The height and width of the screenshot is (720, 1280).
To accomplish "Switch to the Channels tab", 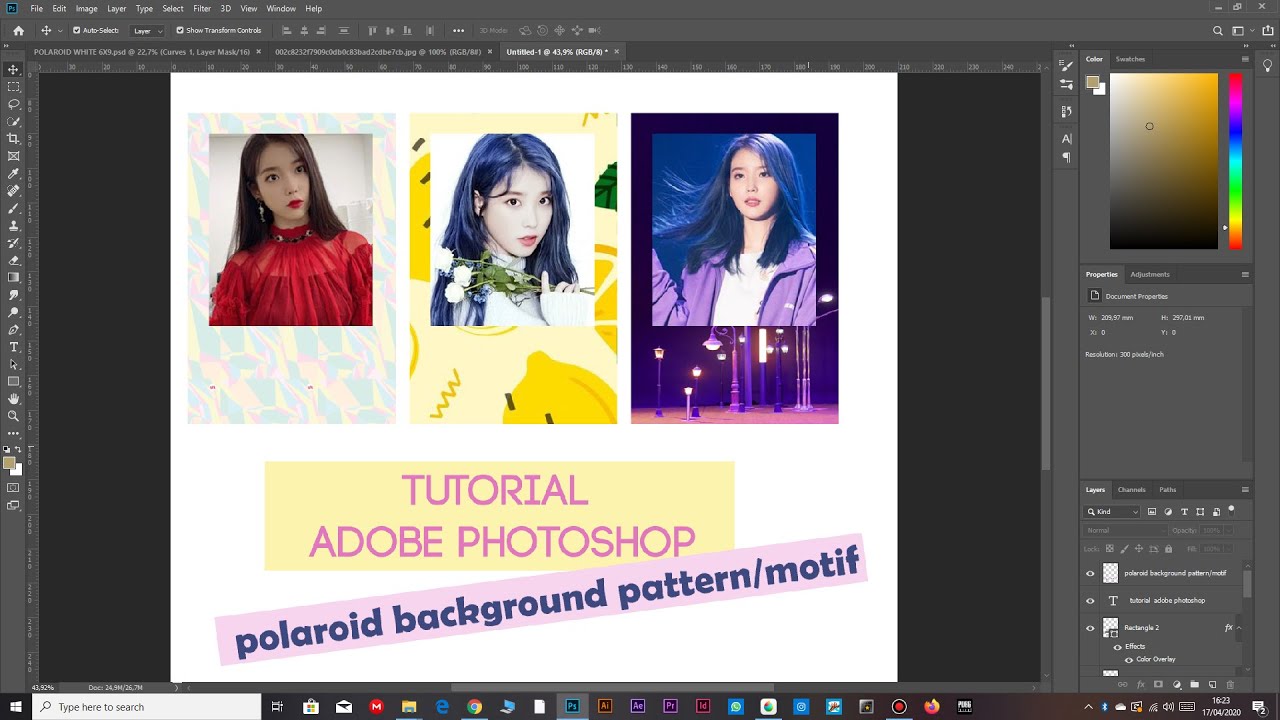I will tap(1131, 490).
